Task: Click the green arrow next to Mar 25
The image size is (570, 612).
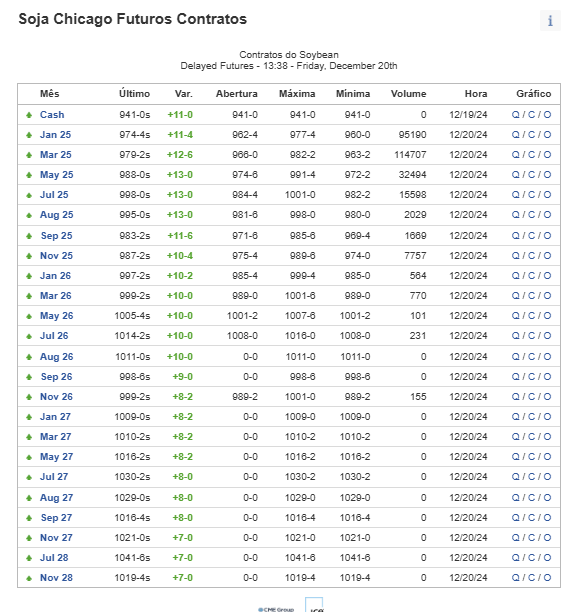Action: [29, 155]
